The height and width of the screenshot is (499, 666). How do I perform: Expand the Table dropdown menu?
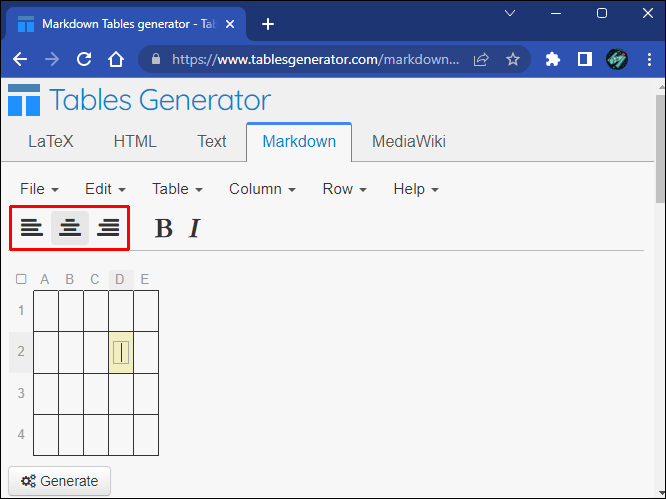(x=177, y=189)
